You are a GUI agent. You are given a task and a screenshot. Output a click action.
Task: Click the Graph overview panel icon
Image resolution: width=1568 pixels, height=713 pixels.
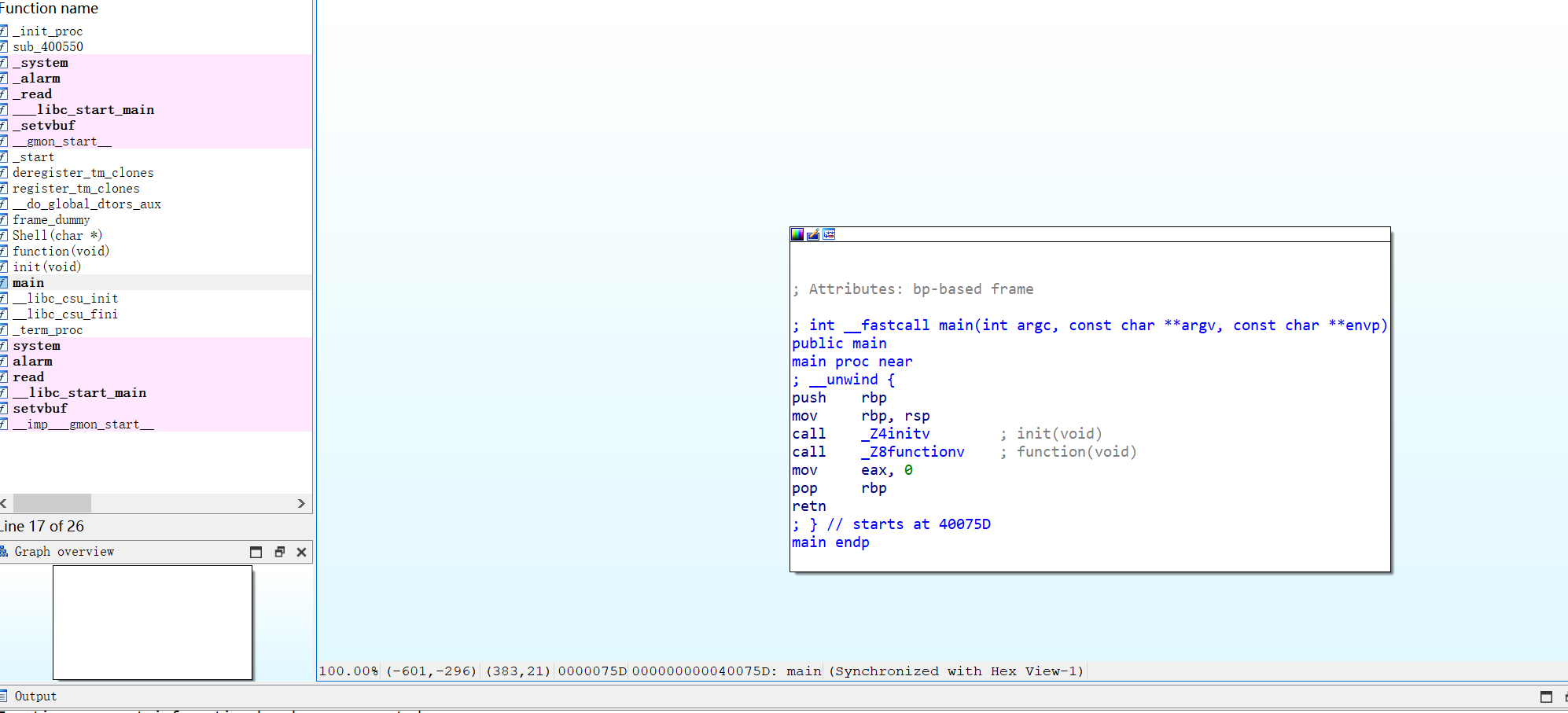(4, 552)
